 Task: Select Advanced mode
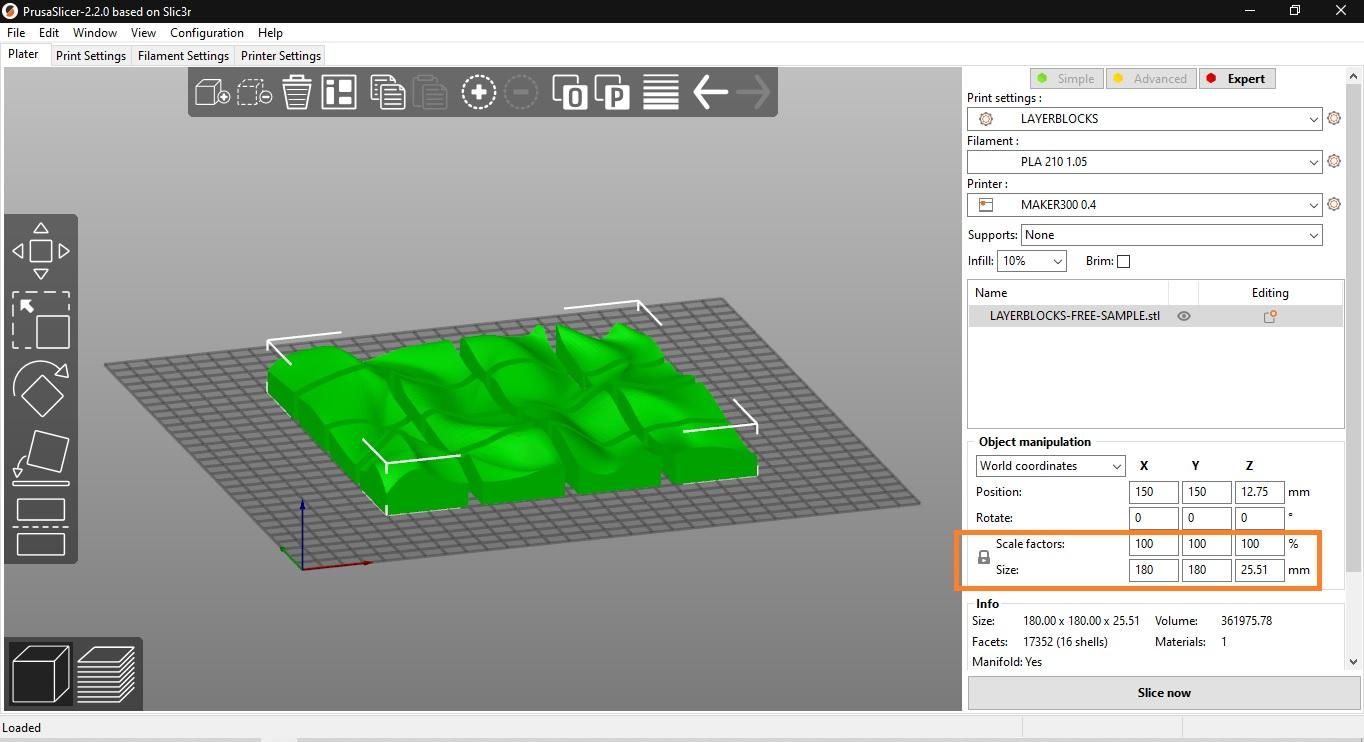coord(1150,79)
